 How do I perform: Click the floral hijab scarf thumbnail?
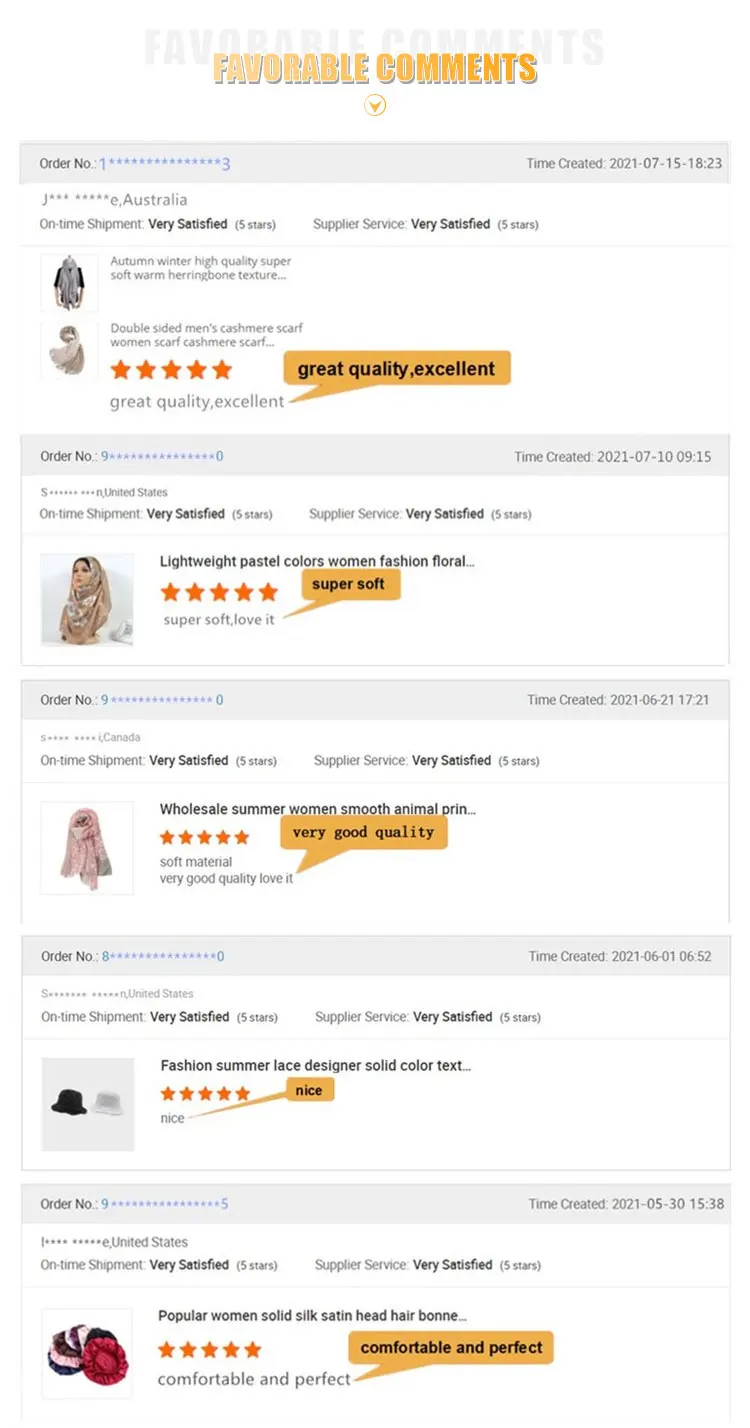click(x=87, y=600)
